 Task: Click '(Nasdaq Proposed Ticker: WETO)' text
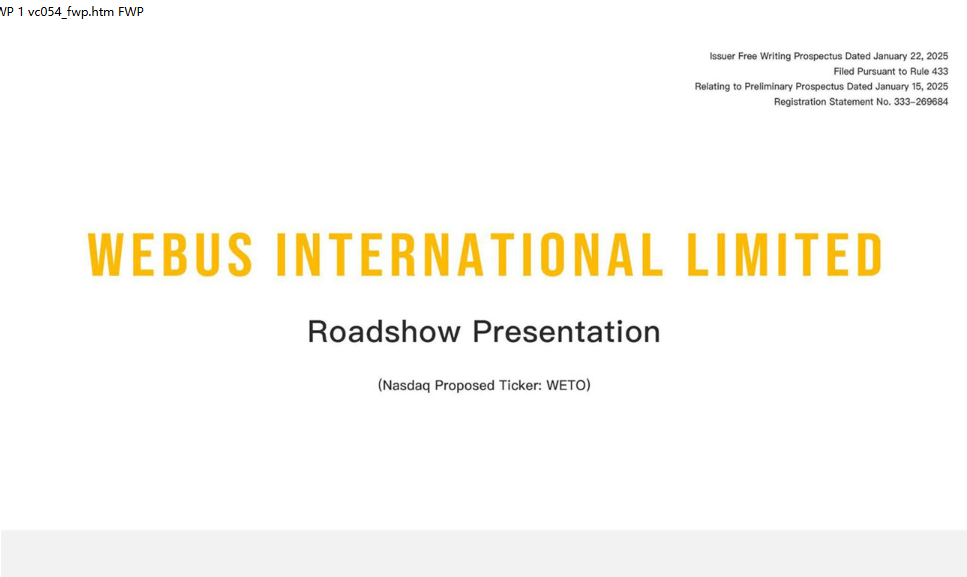coord(484,385)
